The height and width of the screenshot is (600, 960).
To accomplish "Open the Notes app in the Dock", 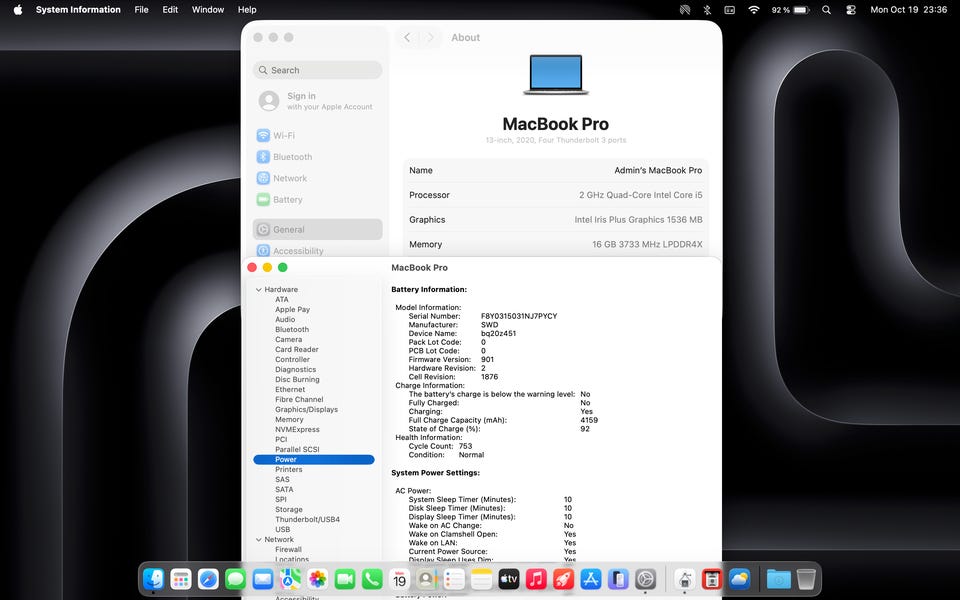I will (481, 579).
